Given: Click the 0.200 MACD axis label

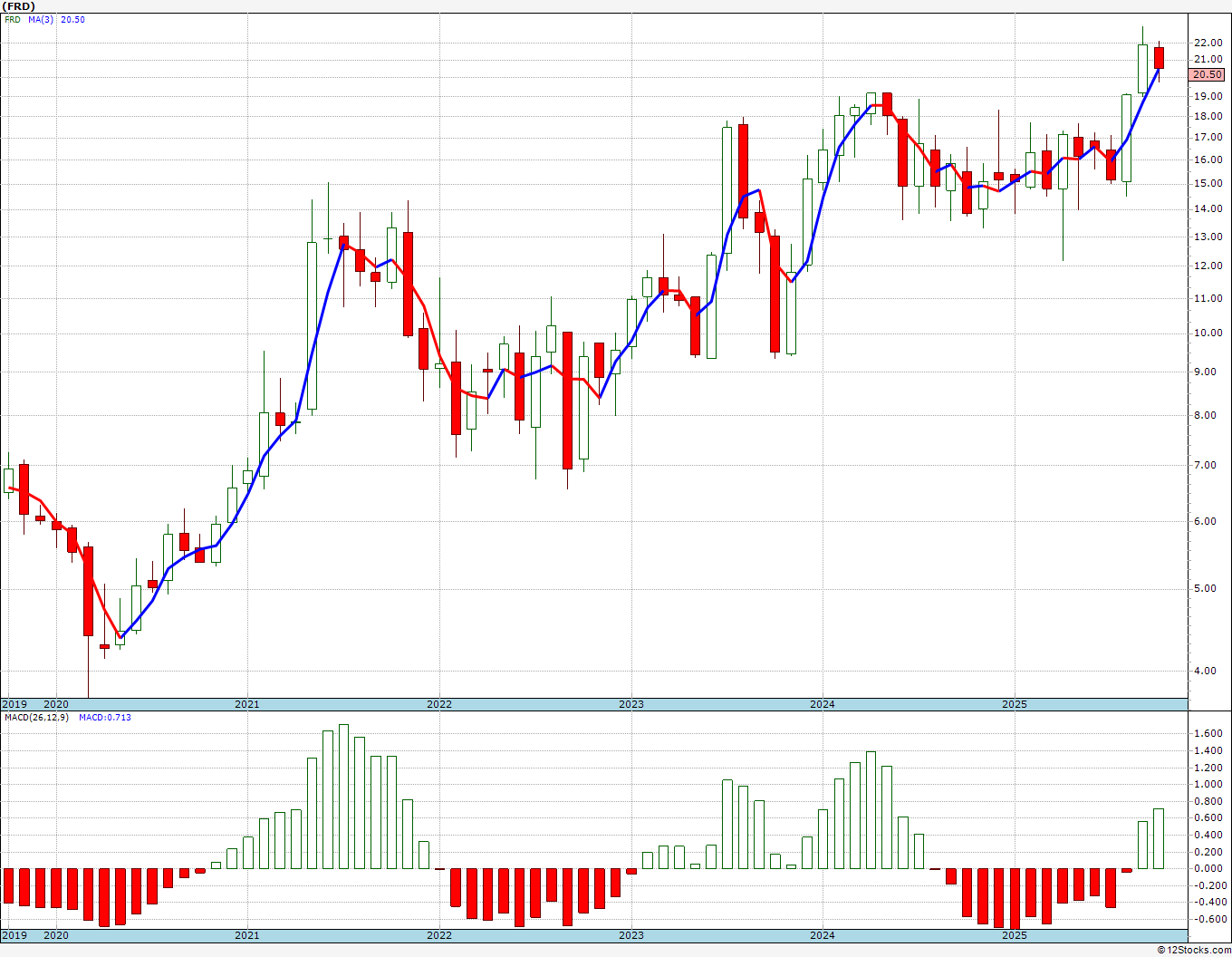Looking at the screenshot, I should pyautogui.click(x=1208, y=853).
